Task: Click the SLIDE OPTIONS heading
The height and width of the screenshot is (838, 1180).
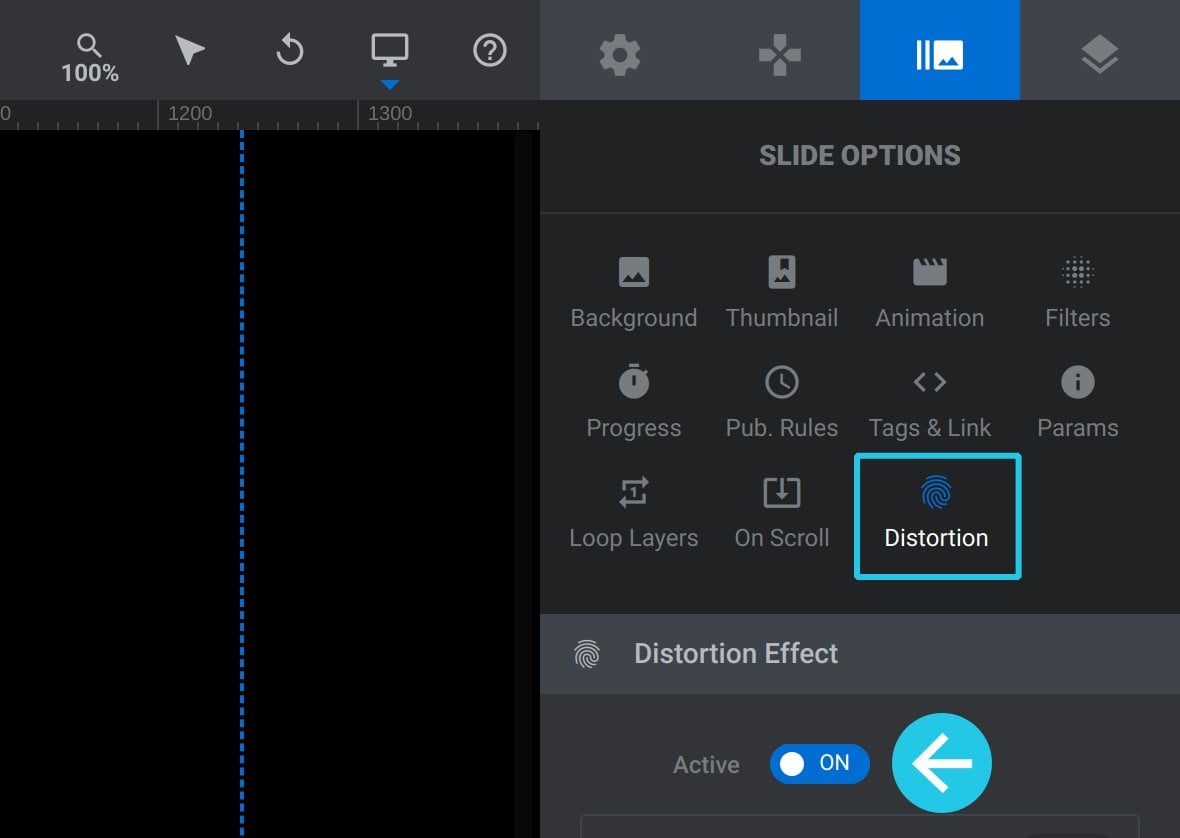Action: pyautogui.click(x=860, y=156)
